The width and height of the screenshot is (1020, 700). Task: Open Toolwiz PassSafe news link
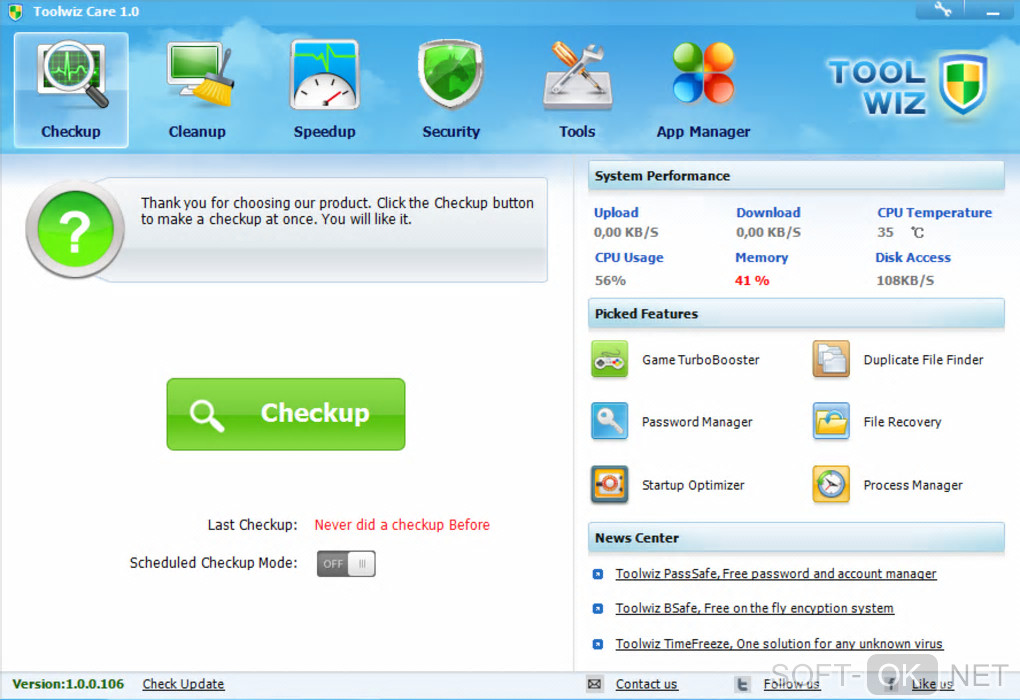tap(775, 574)
